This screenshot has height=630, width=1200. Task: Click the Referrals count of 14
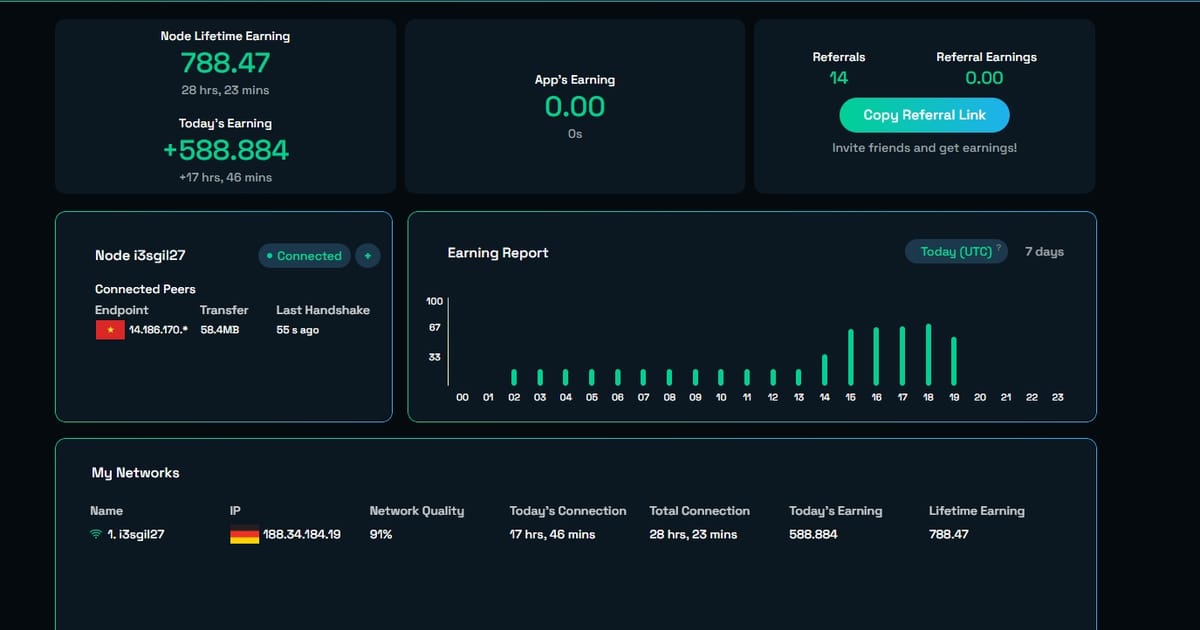point(838,78)
